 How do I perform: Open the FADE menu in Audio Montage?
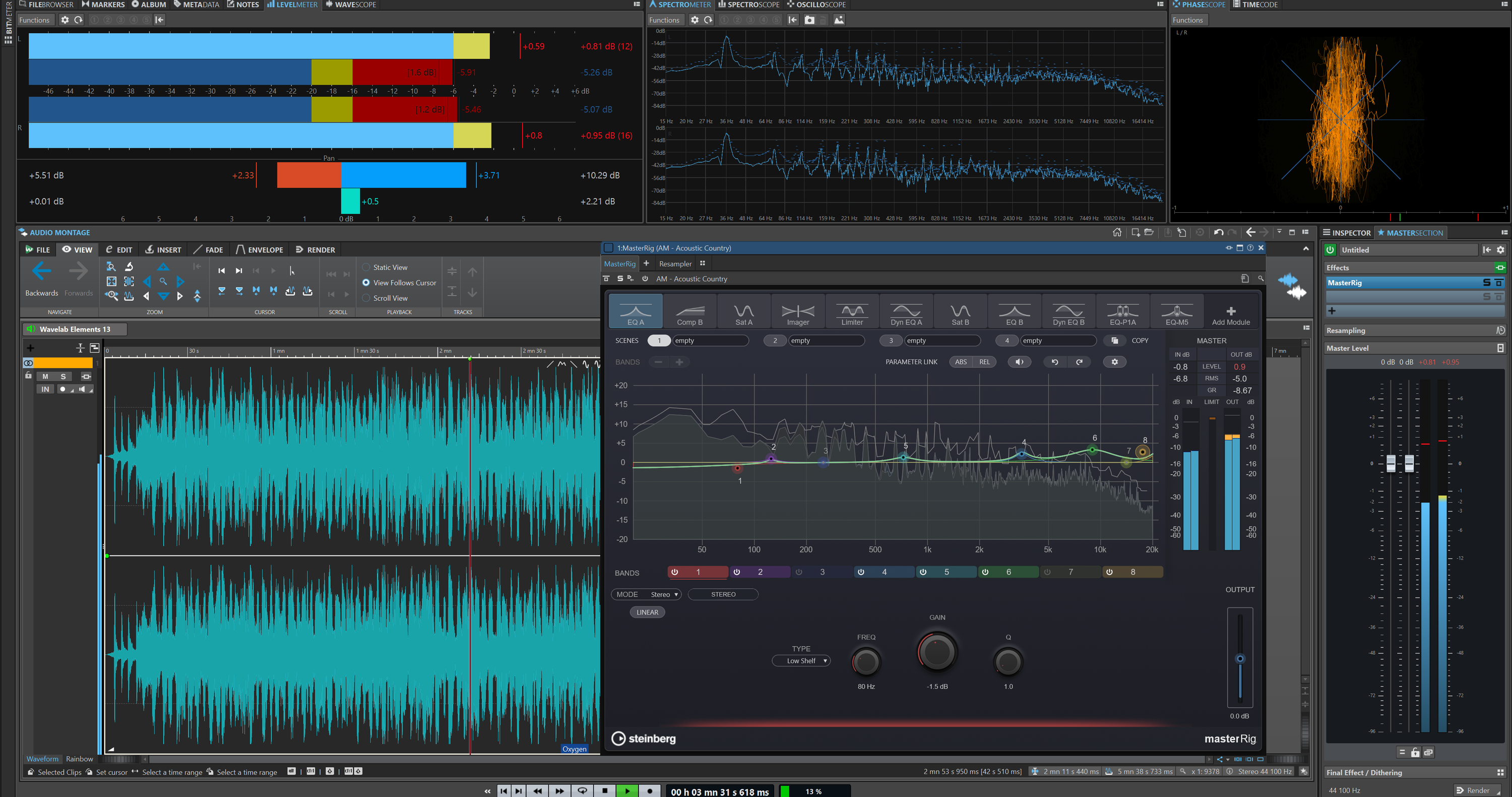209,250
